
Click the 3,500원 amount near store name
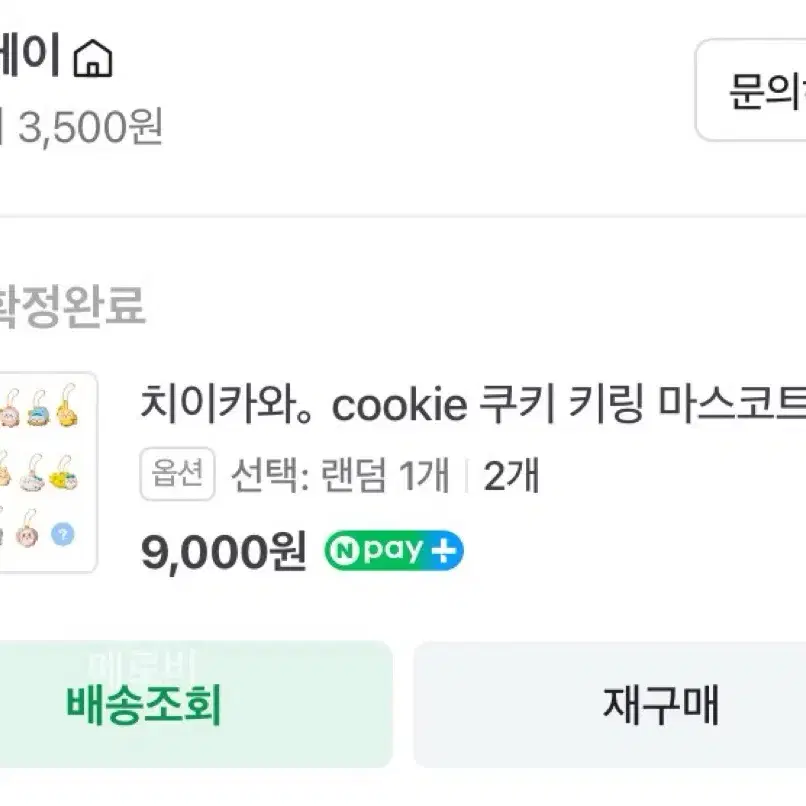(90, 126)
